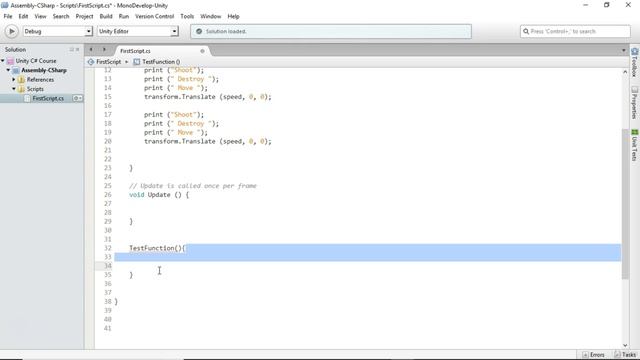
Task: Click the print "Shoot" statement on line 17
Action: 173,115
